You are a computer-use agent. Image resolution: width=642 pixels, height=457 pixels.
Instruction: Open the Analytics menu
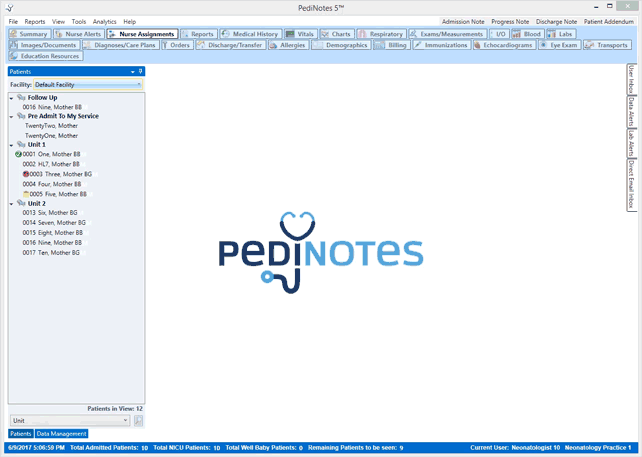point(104,22)
